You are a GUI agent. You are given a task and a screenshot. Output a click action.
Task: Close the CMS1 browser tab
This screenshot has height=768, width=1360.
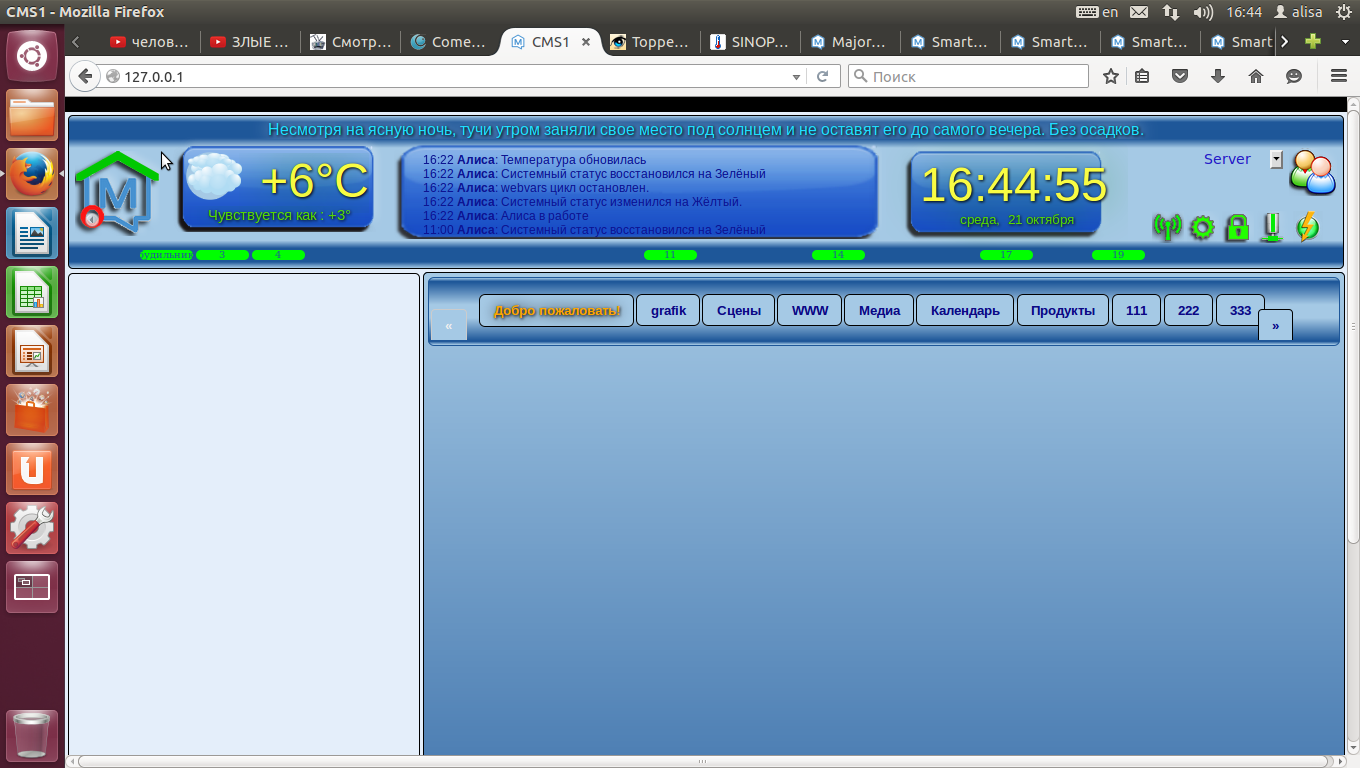point(586,42)
